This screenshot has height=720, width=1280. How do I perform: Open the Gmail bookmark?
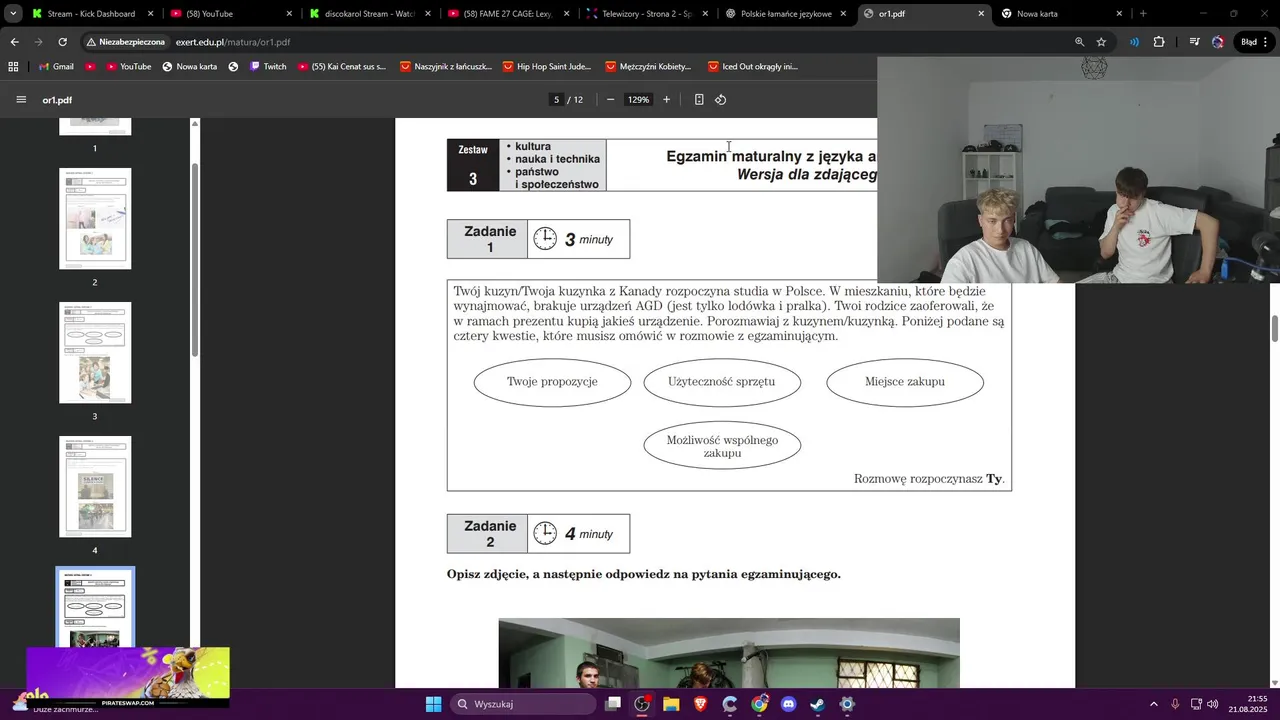coord(55,67)
